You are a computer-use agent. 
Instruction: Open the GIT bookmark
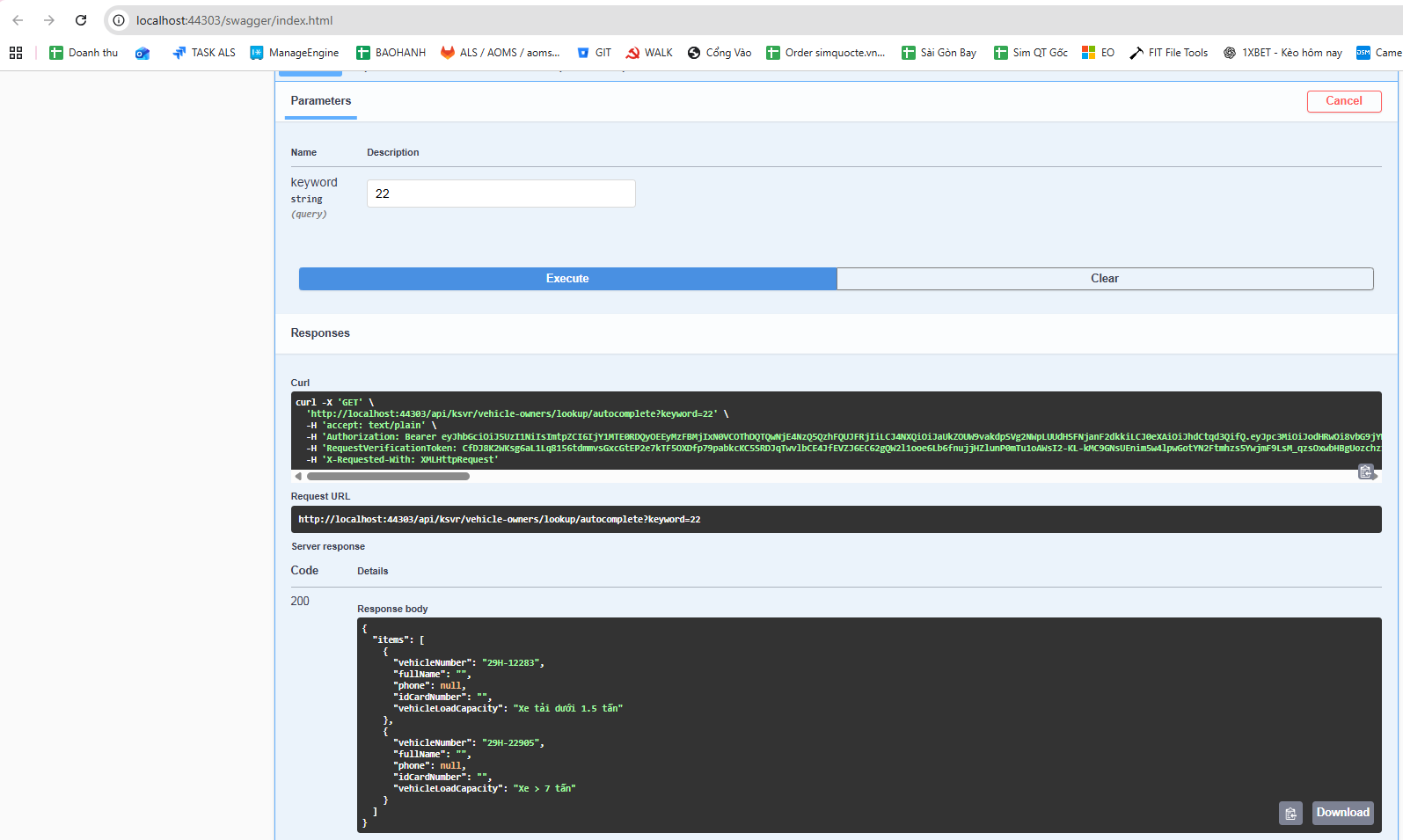point(594,53)
